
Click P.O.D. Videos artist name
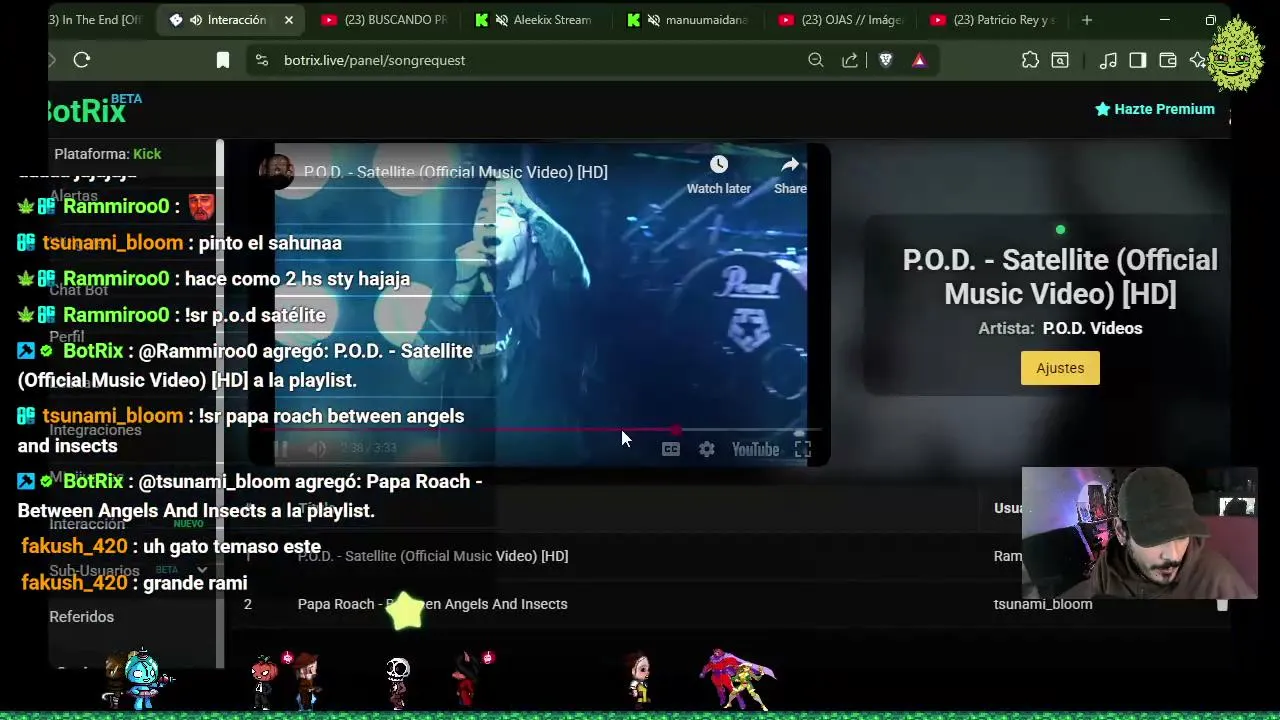coord(1092,328)
